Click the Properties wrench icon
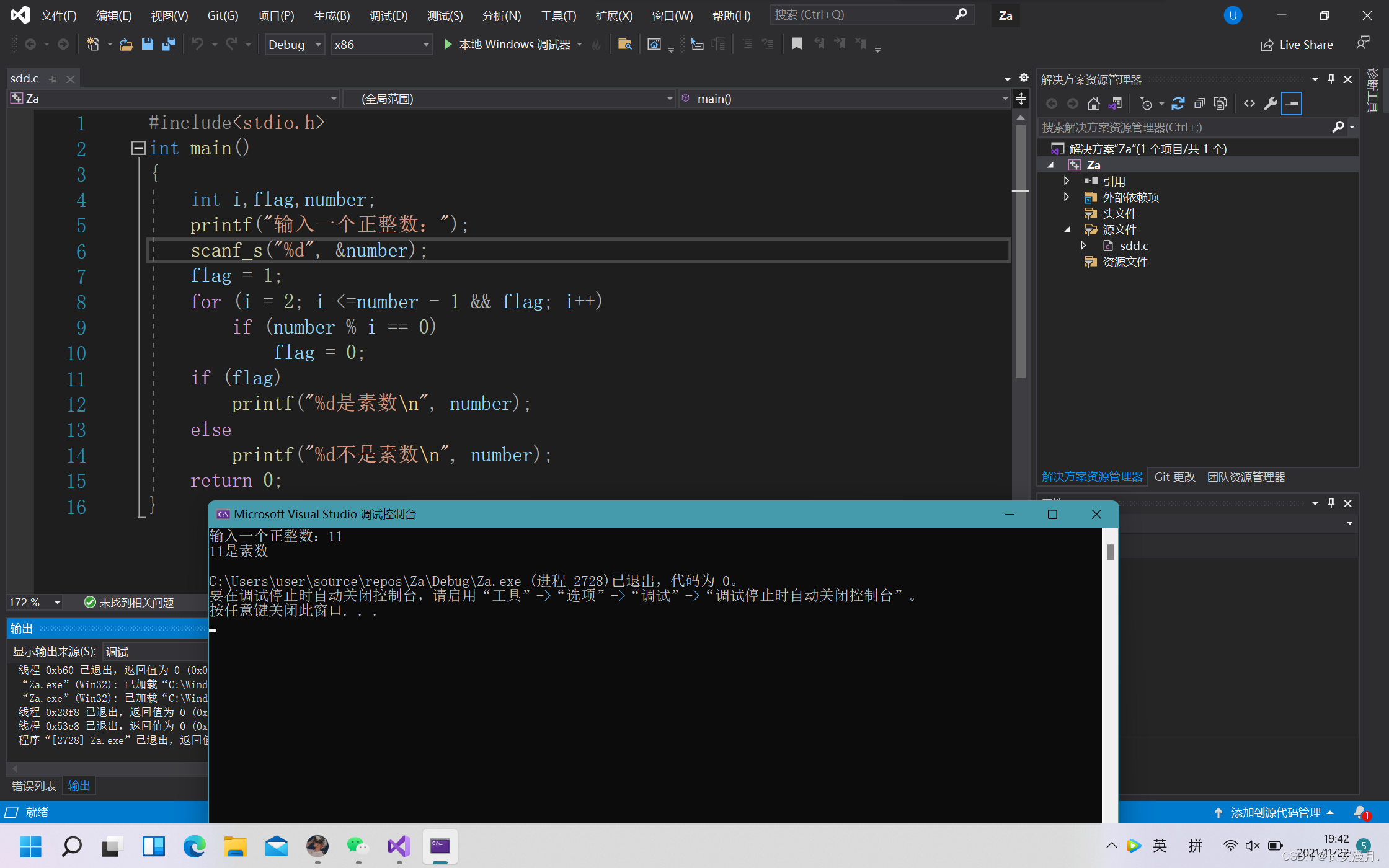 (1270, 104)
